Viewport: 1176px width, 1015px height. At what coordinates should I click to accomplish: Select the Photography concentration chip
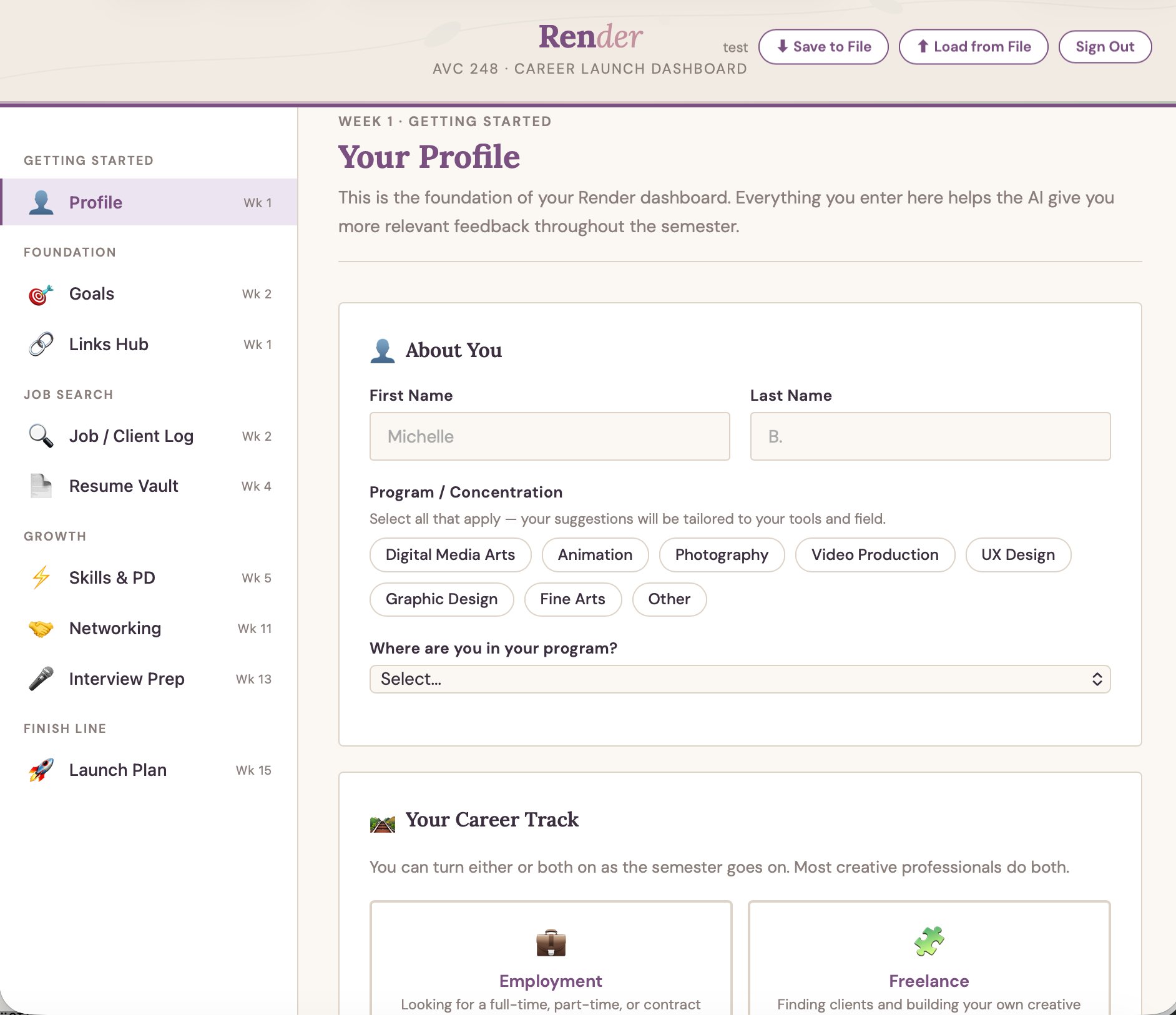pyautogui.click(x=722, y=555)
